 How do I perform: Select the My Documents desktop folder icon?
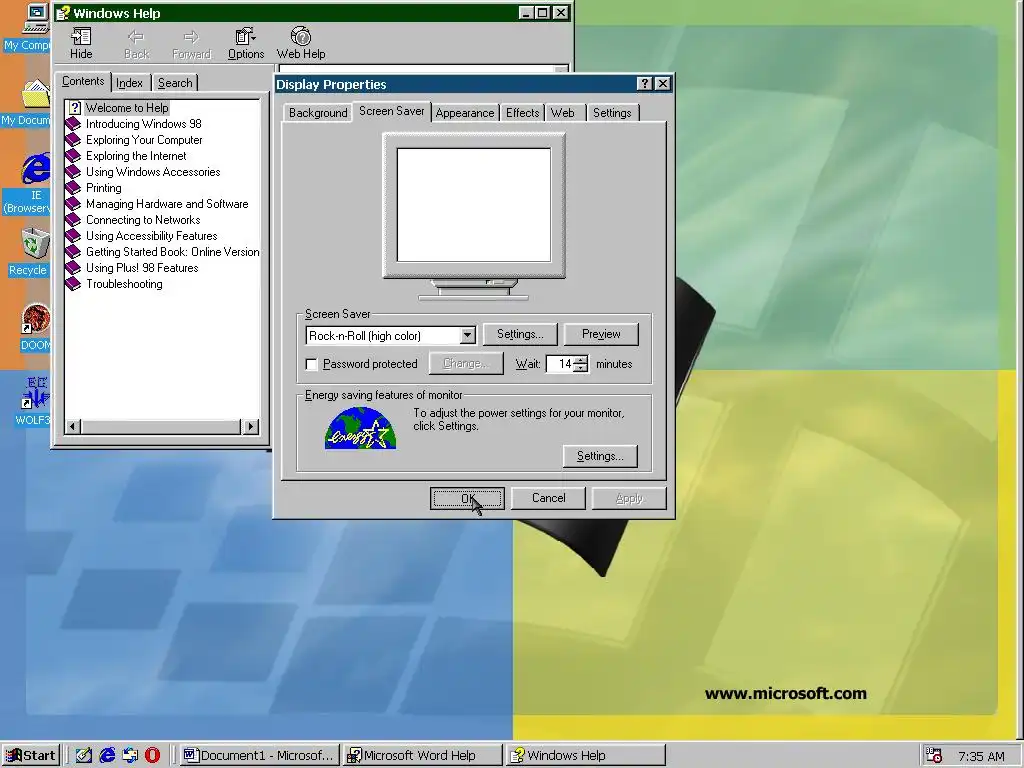pyautogui.click(x=36, y=93)
